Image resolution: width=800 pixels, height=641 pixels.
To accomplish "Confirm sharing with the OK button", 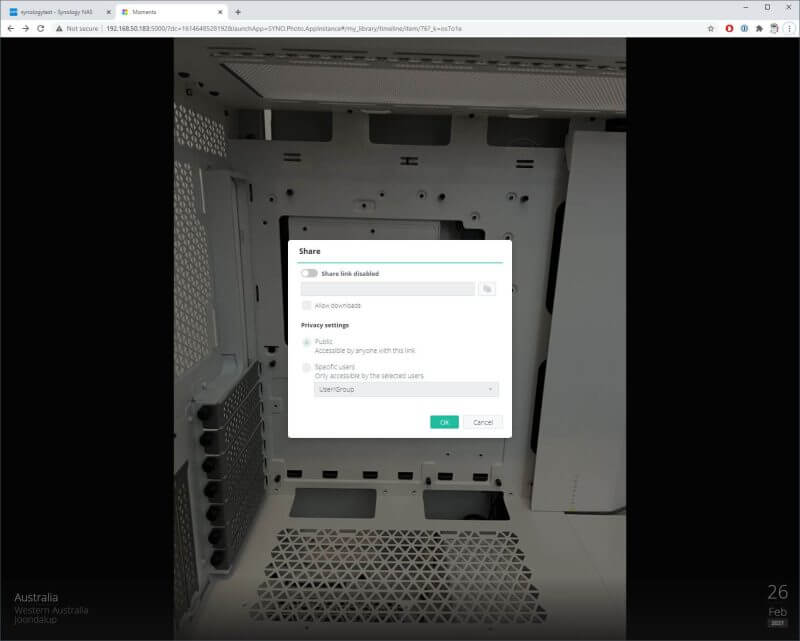I will point(444,422).
